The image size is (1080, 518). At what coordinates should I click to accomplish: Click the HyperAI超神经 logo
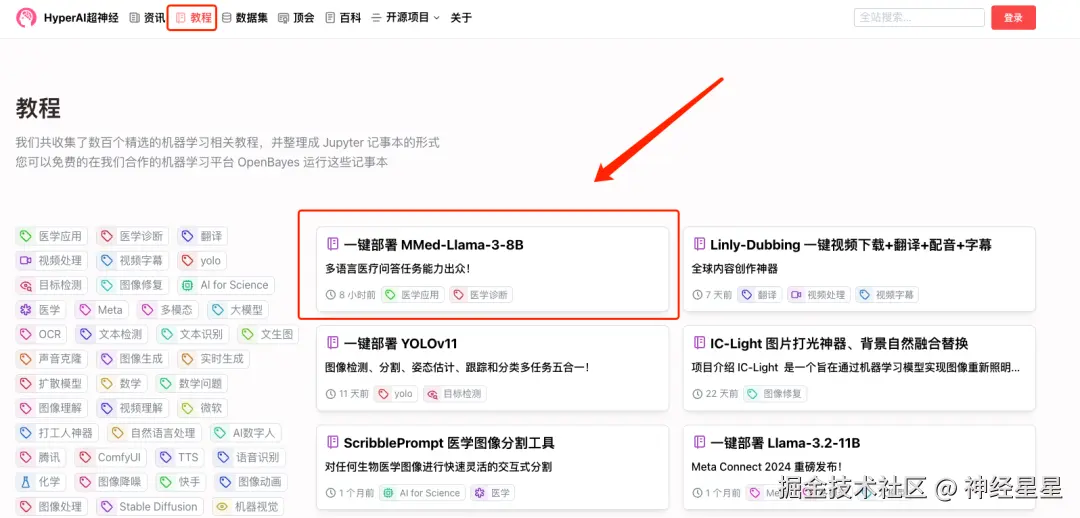(x=67, y=18)
